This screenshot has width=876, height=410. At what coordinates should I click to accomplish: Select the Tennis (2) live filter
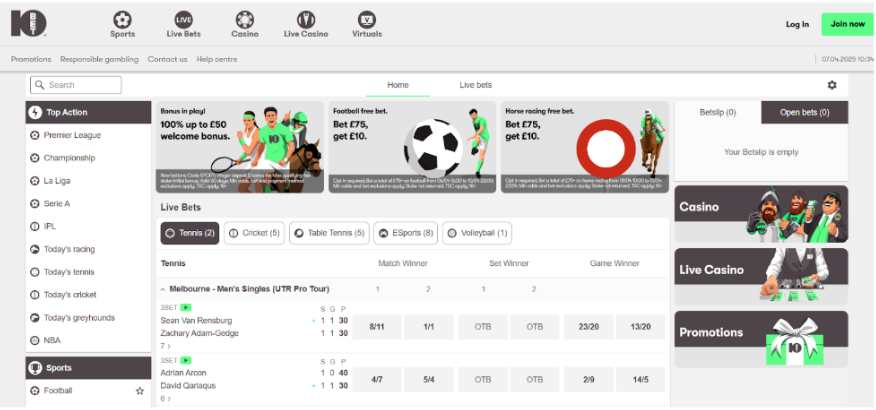pyautogui.click(x=190, y=233)
